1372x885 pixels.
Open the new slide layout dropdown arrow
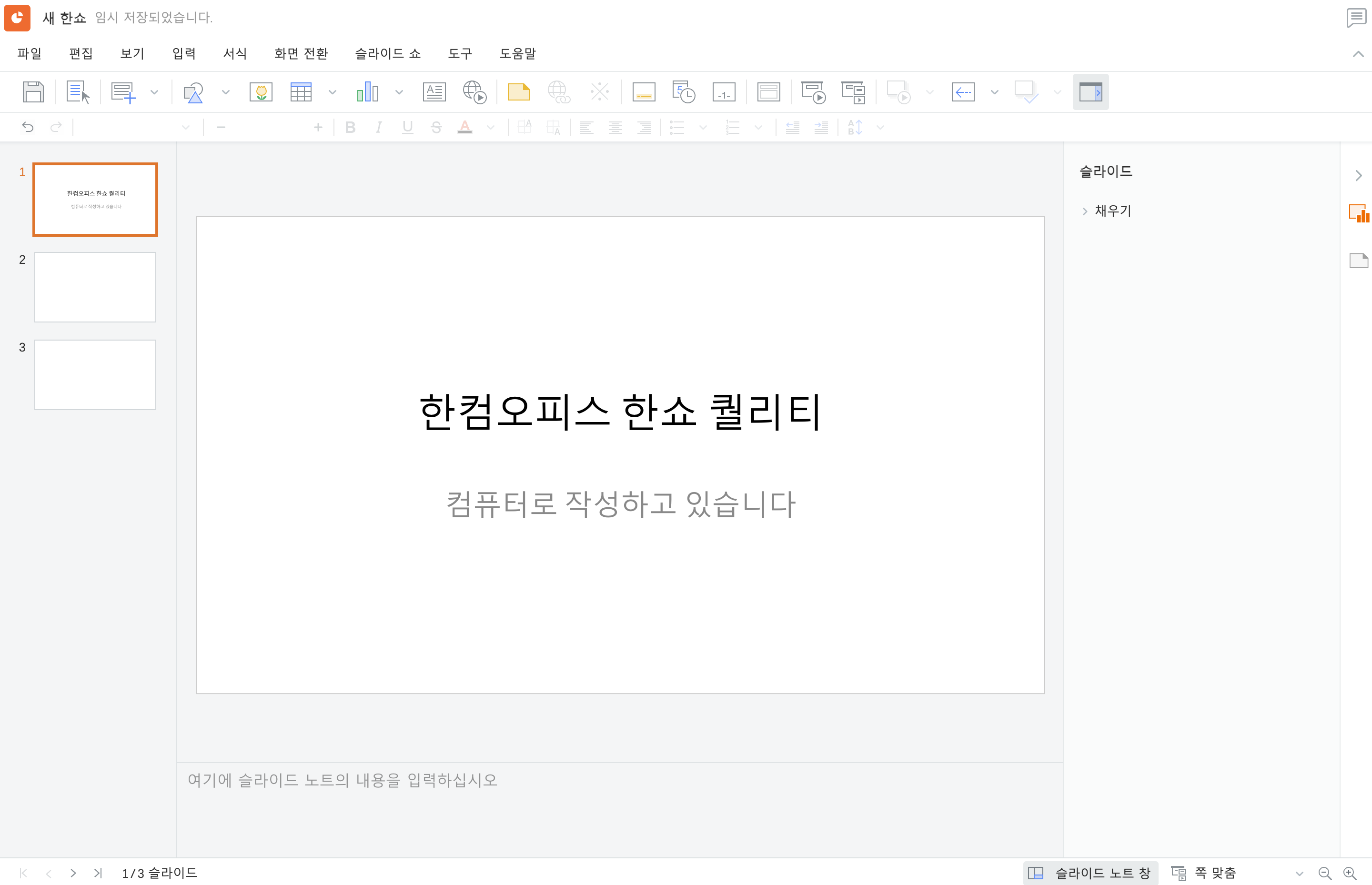[x=154, y=92]
